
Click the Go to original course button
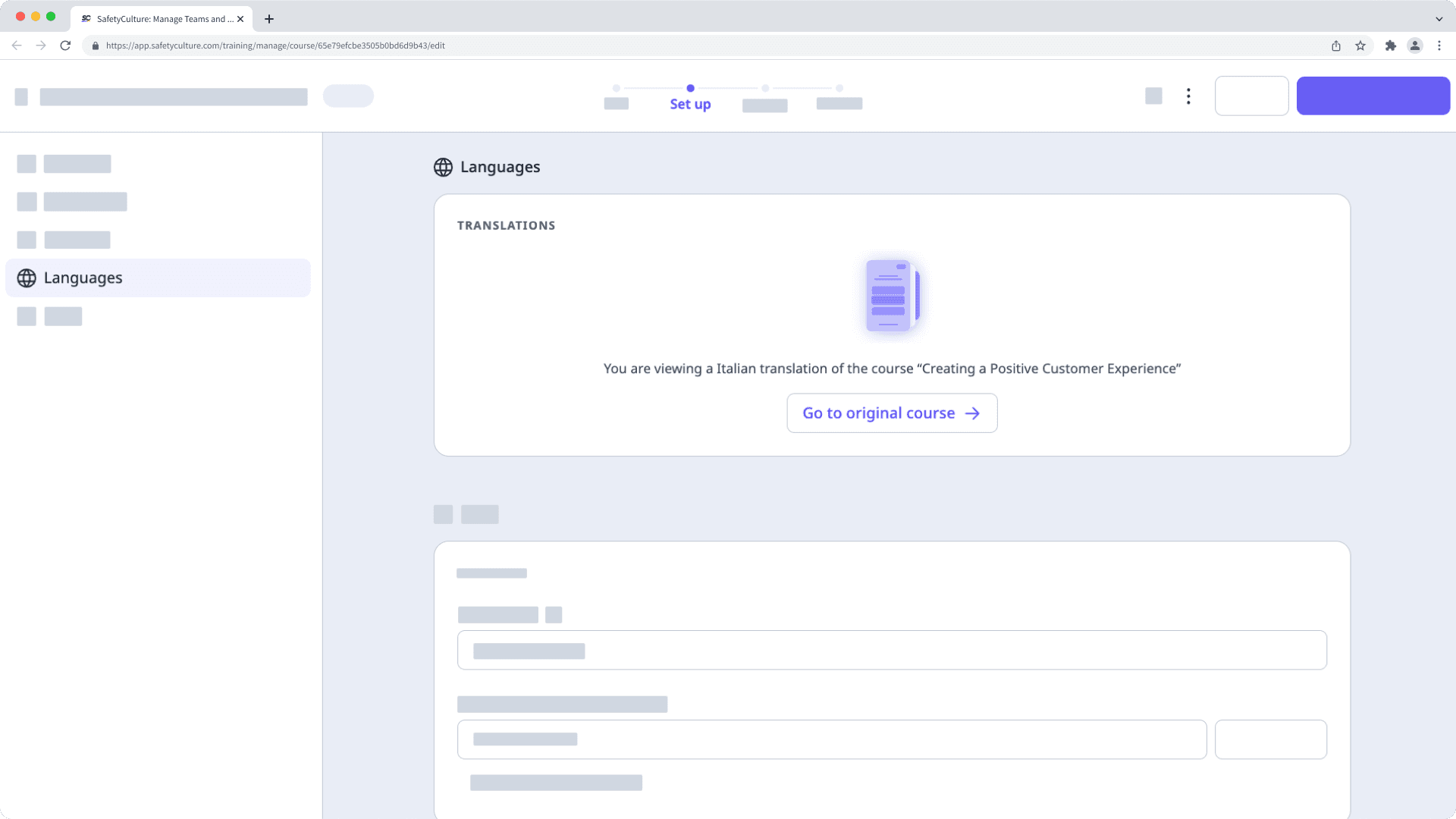click(892, 413)
